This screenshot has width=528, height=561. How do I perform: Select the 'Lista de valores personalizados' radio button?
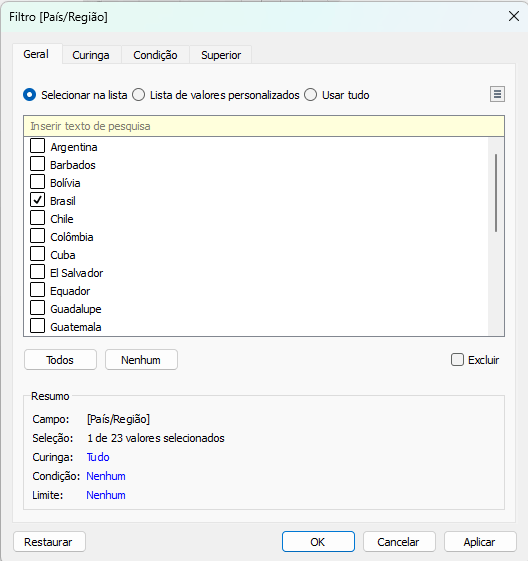click(x=138, y=95)
